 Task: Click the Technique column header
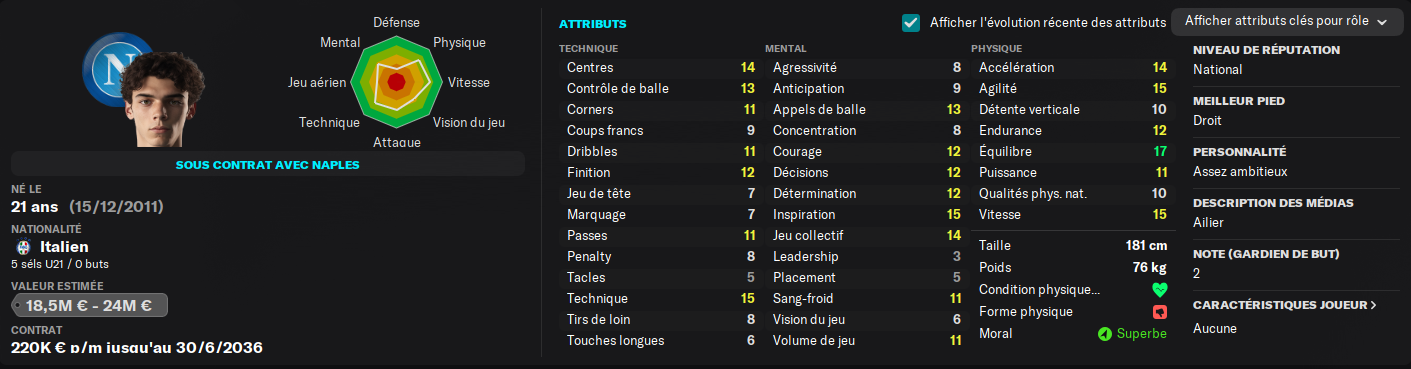tap(588, 48)
